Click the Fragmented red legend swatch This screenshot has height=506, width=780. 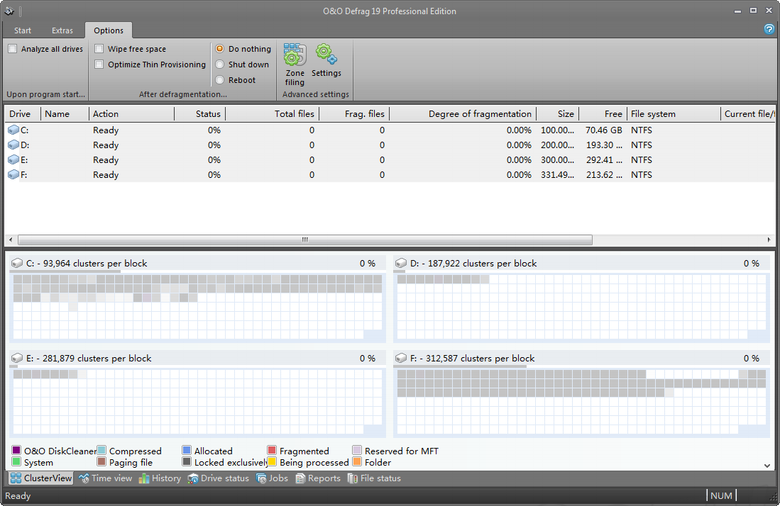point(272,451)
